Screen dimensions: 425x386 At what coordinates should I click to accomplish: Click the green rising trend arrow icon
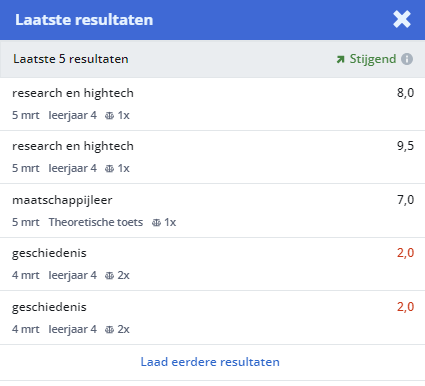point(340,59)
